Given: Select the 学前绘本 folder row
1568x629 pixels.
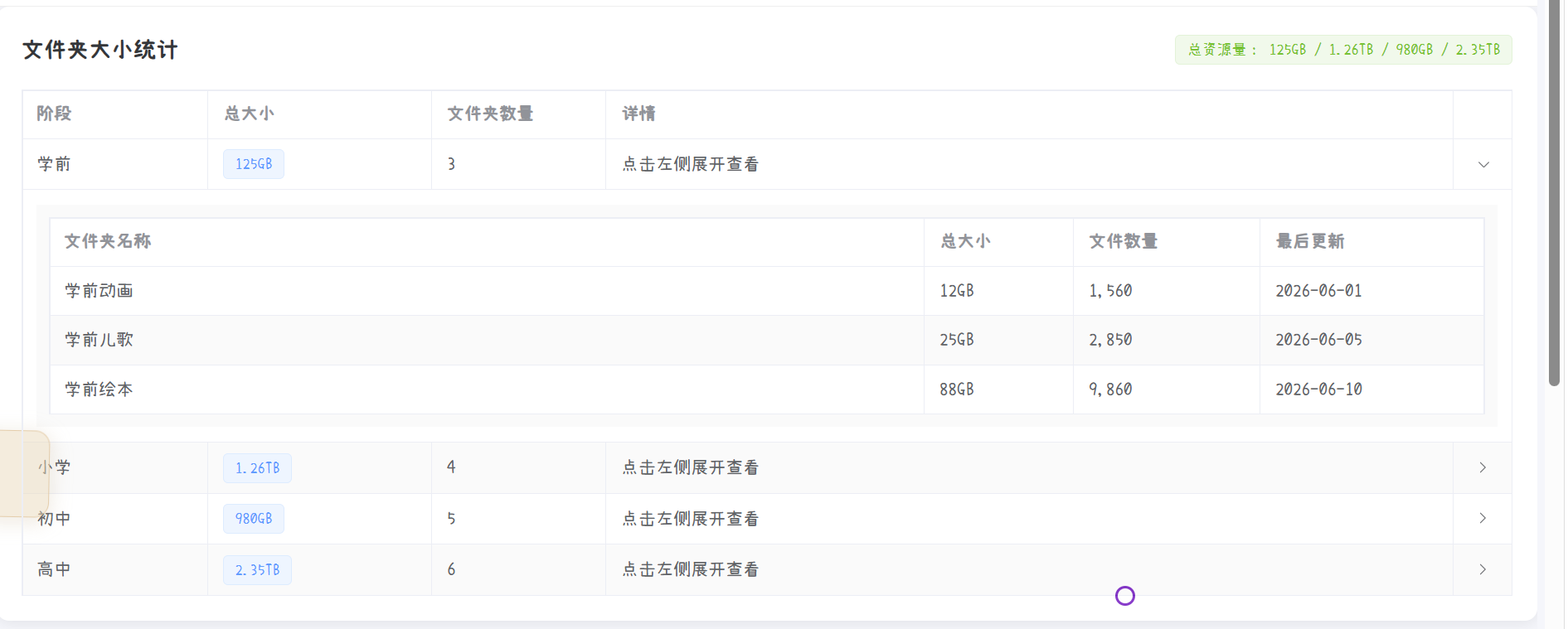Looking at the screenshot, I should coord(767,389).
